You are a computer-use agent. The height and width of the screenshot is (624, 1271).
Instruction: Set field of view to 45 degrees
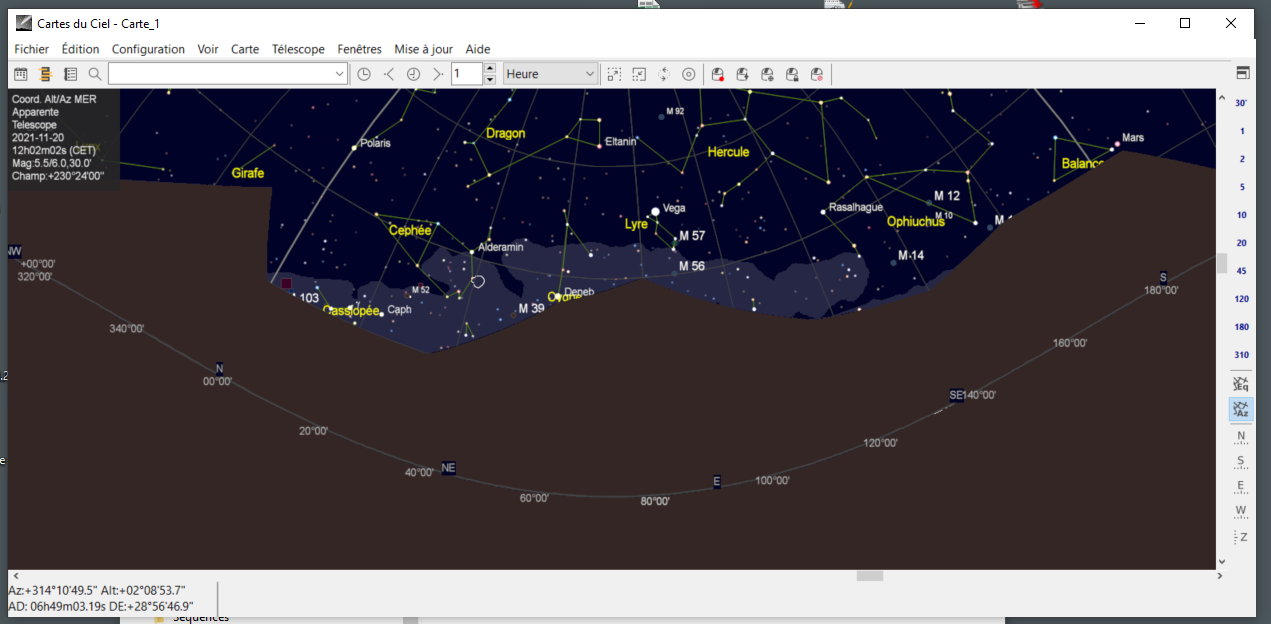pos(1241,271)
